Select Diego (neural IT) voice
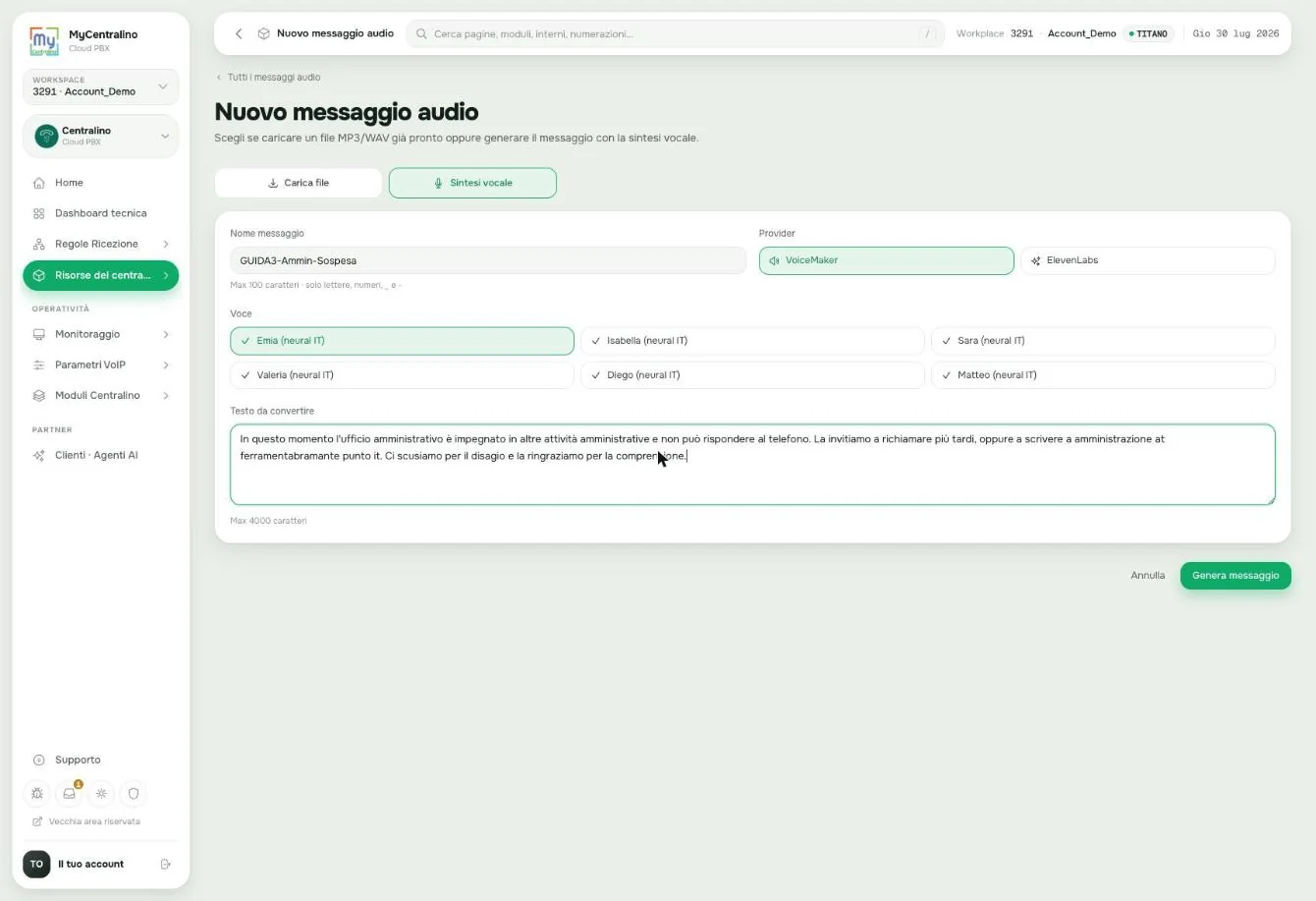This screenshot has height=901, width=1316. 752,375
